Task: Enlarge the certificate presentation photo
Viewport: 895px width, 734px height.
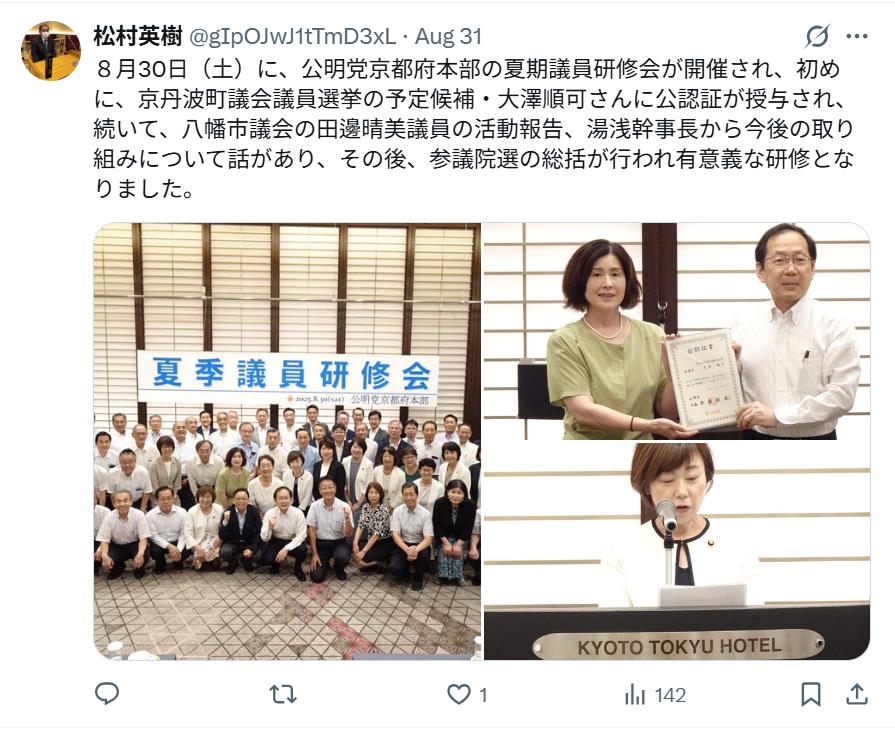Action: [677, 331]
